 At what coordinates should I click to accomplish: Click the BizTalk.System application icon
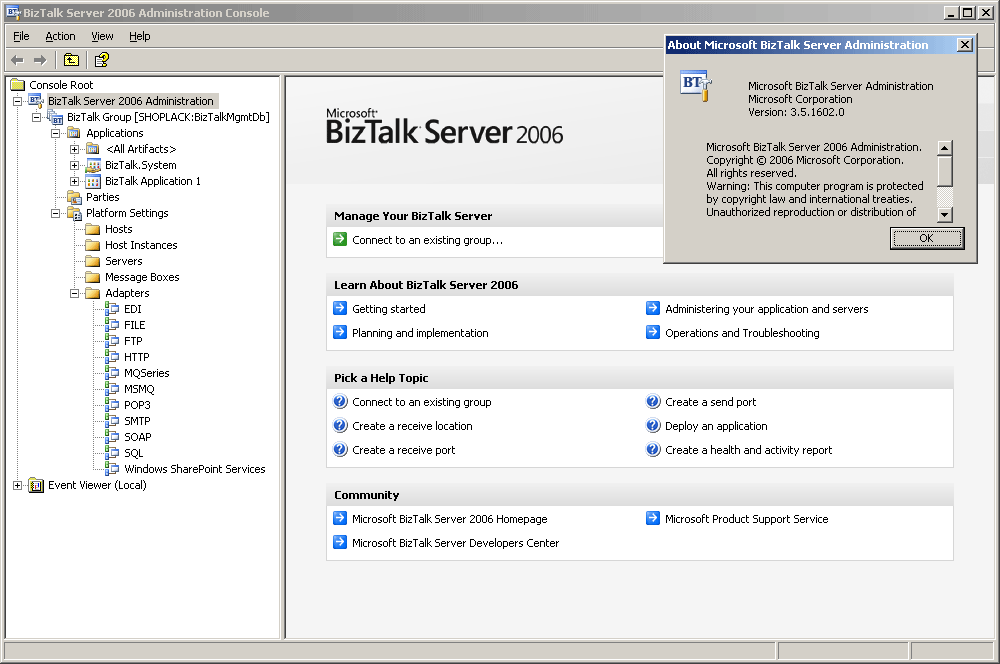[93, 165]
